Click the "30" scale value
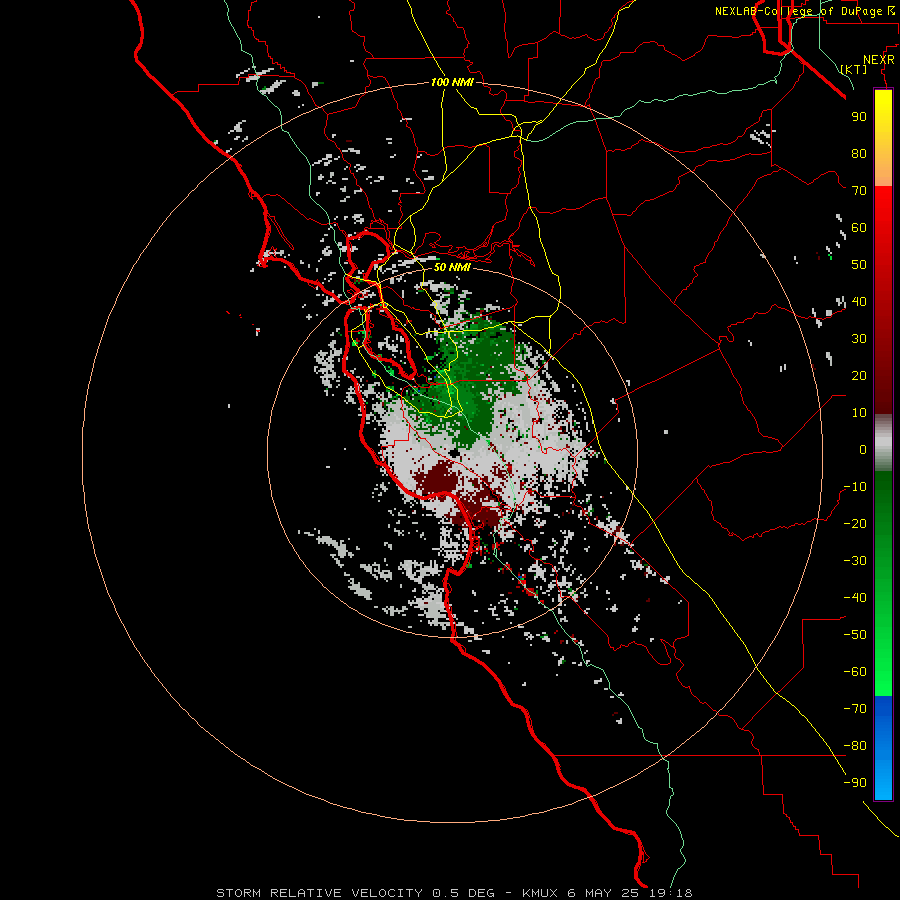 (x=859, y=339)
